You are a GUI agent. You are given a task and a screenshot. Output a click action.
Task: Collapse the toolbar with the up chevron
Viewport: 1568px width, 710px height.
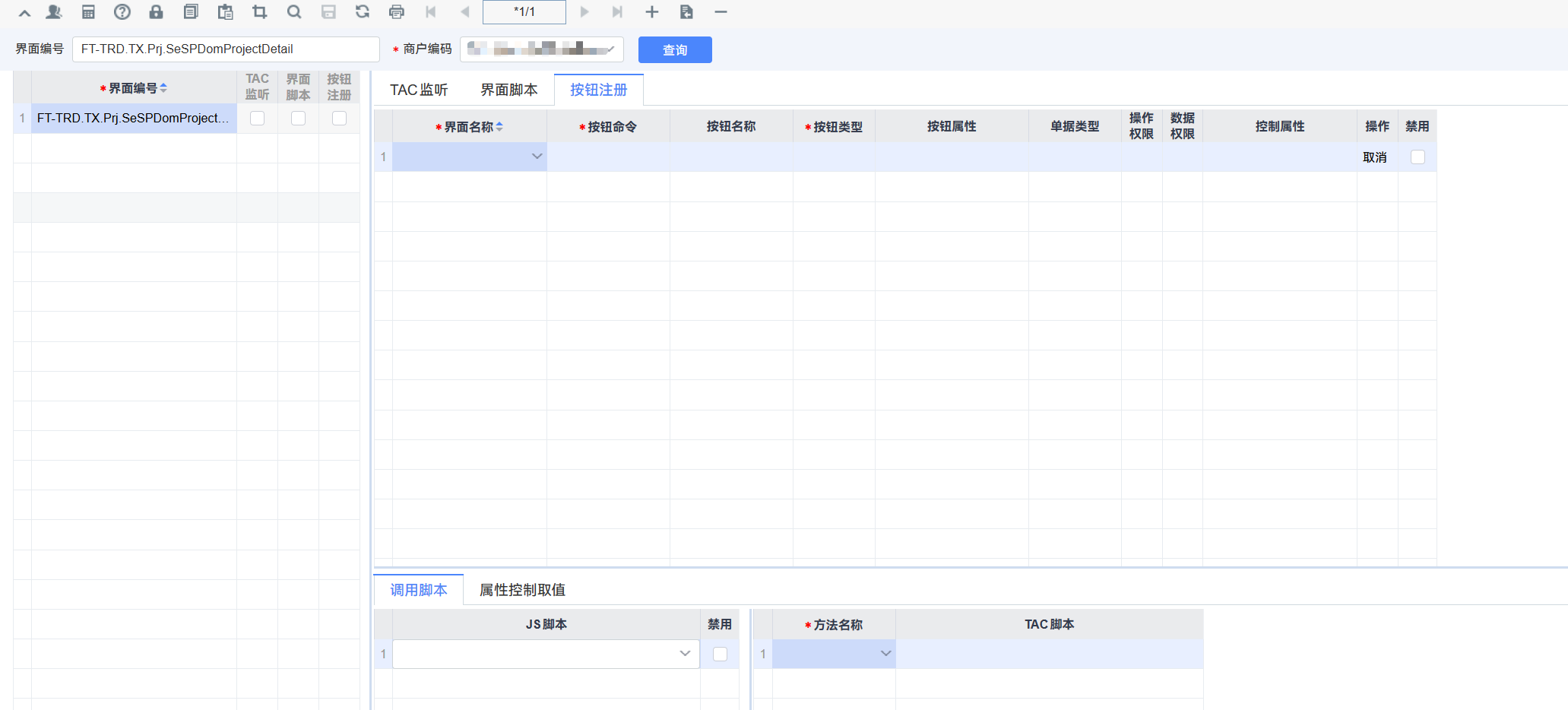pos(24,12)
